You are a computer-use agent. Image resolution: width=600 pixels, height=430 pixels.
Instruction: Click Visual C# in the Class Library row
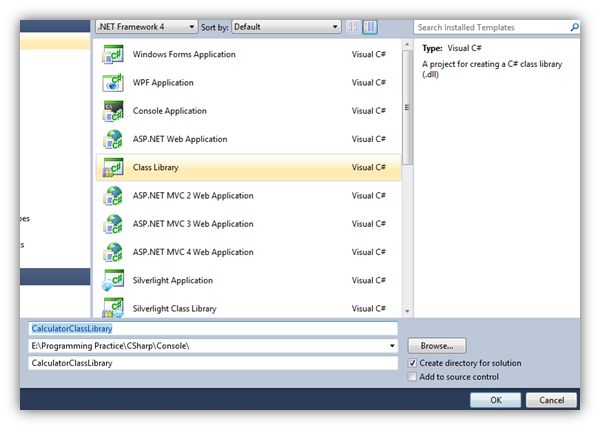[368, 168]
